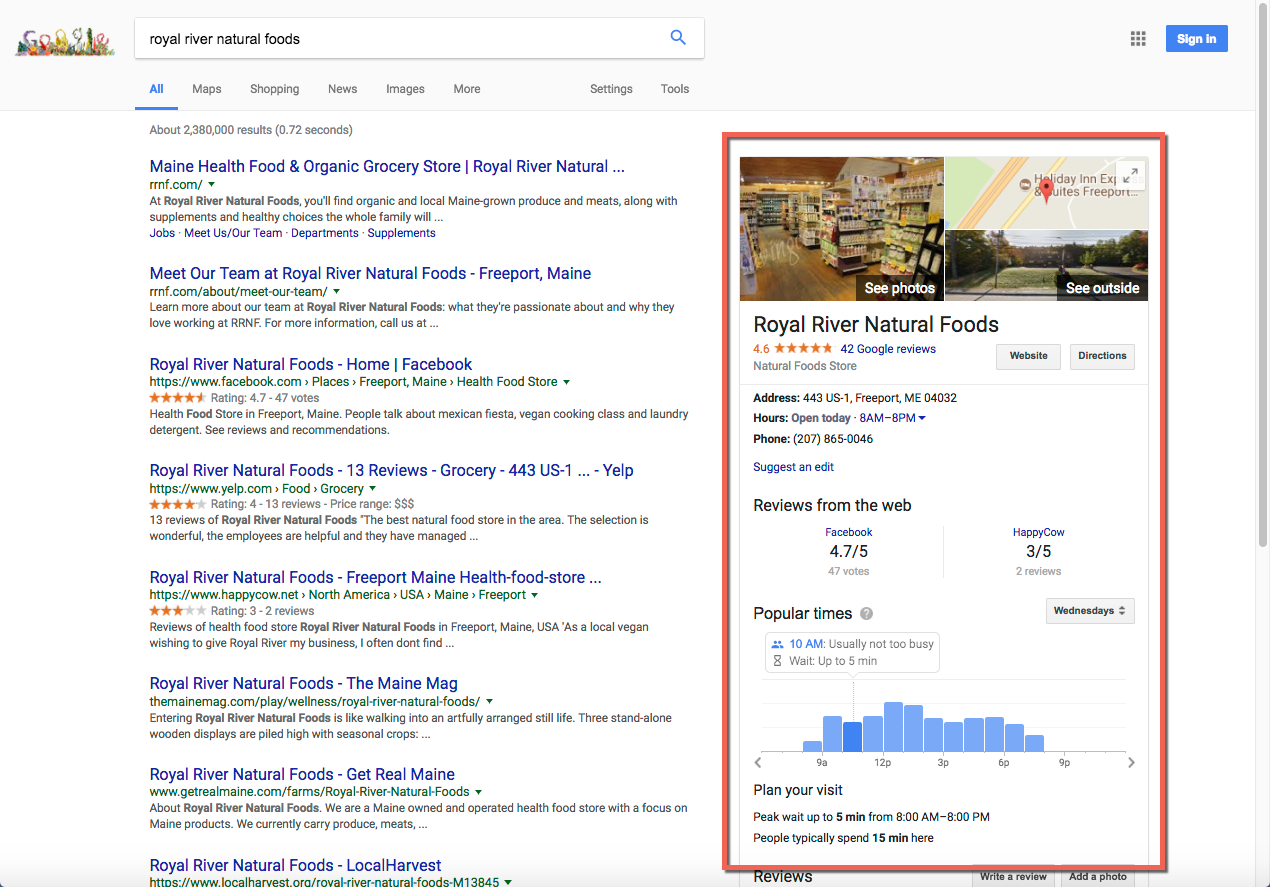Open the HappyCow reviews from the web link
The height and width of the screenshot is (887, 1270).
(1038, 532)
